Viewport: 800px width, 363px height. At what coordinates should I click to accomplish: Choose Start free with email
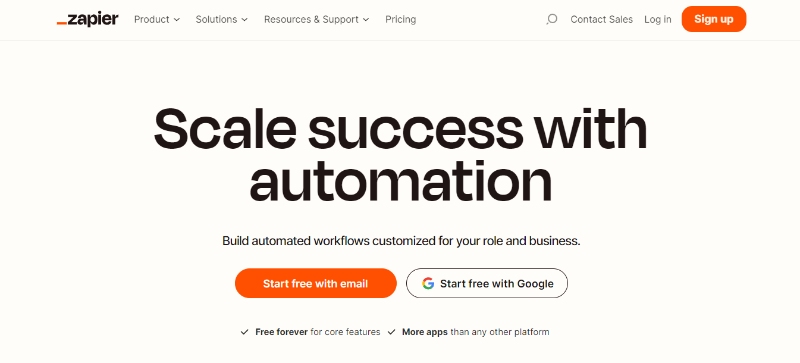(315, 283)
